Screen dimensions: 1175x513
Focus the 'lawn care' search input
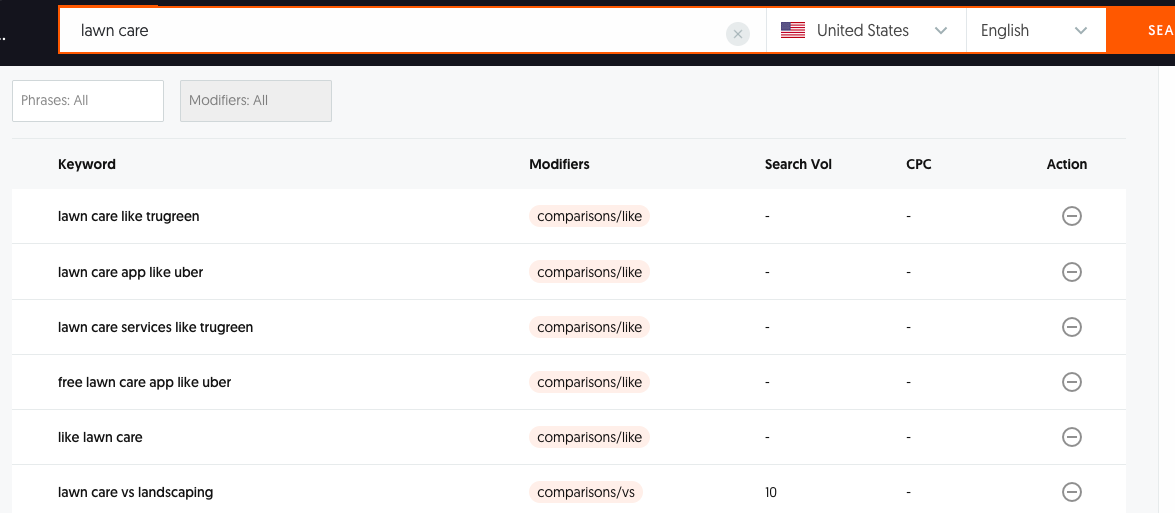click(400, 31)
